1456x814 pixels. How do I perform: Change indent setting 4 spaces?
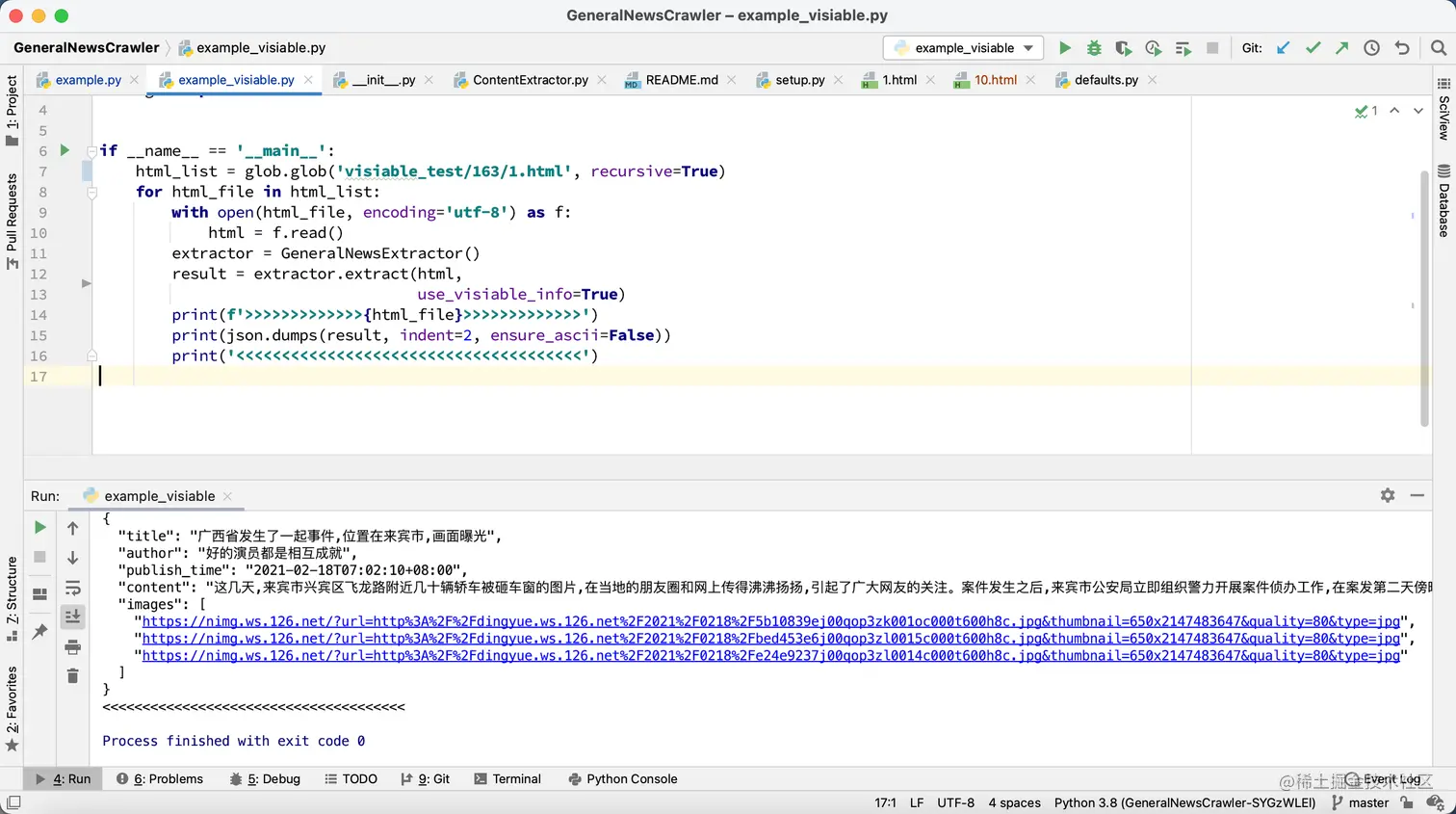tap(1014, 802)
